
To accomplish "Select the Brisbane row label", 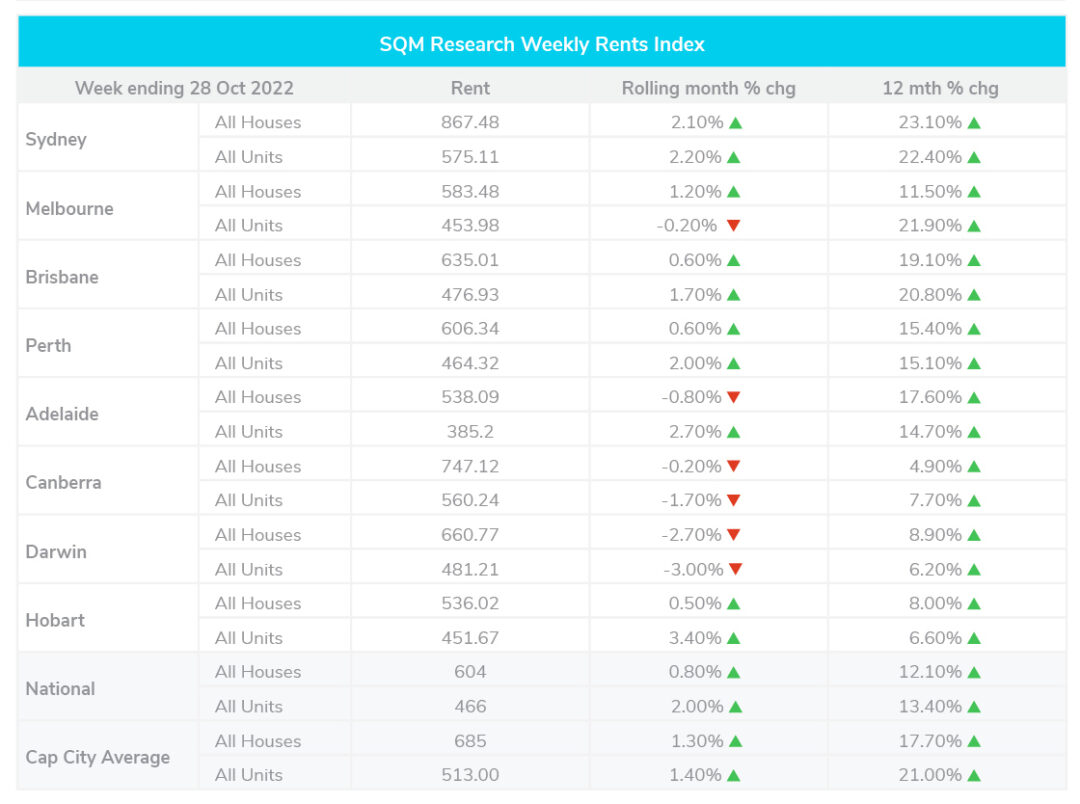I will coord(62,277).
